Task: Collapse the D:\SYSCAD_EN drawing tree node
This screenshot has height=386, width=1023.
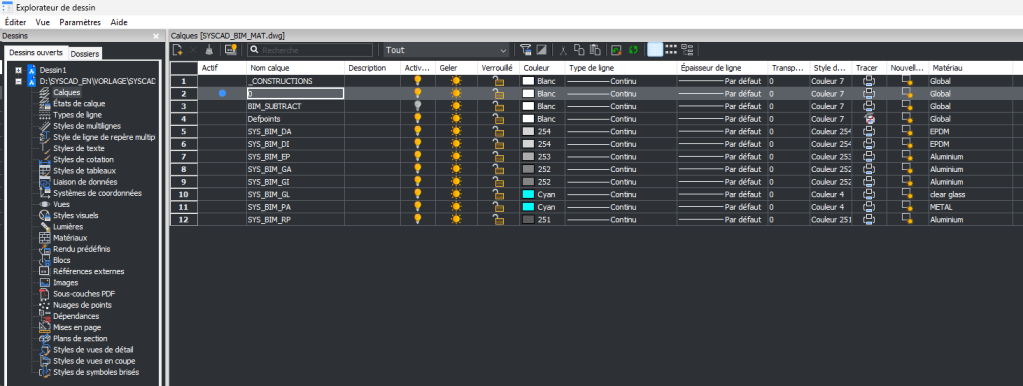Action: tap(19, 82)
